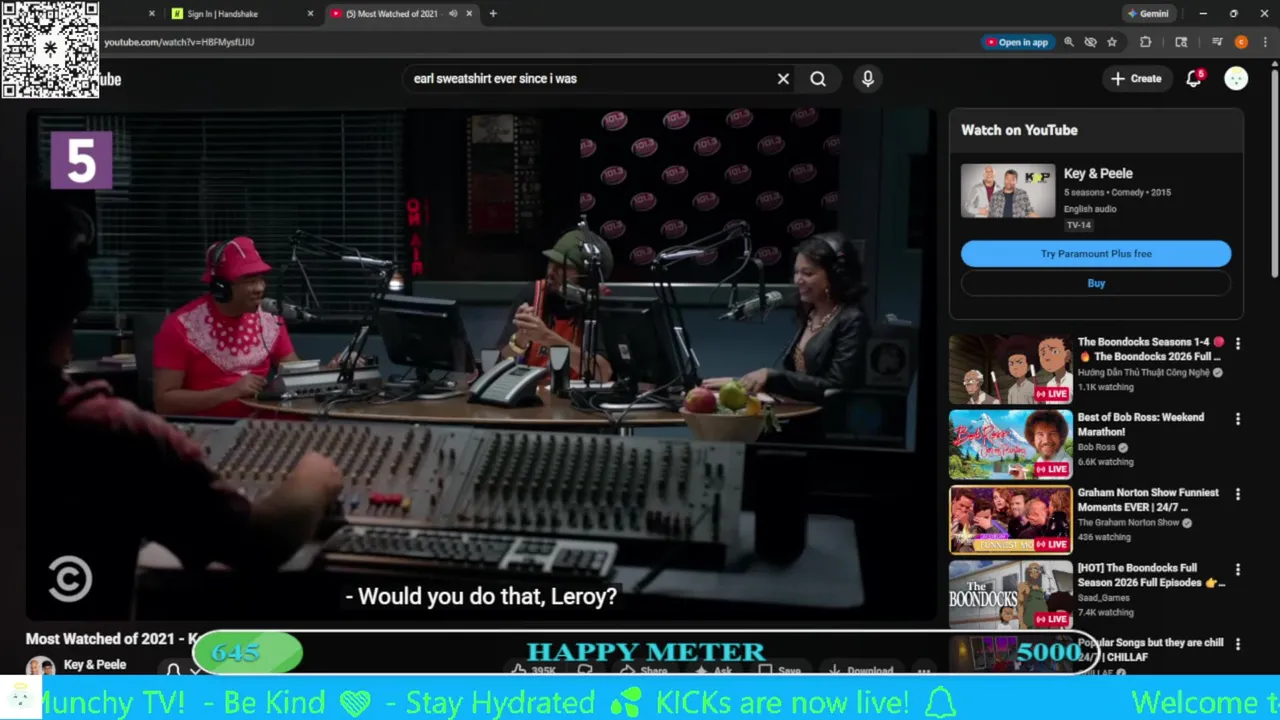The image size is (1280, 720).
Task: Open the page zoom magnifier icon
Action: point(1069,42)
